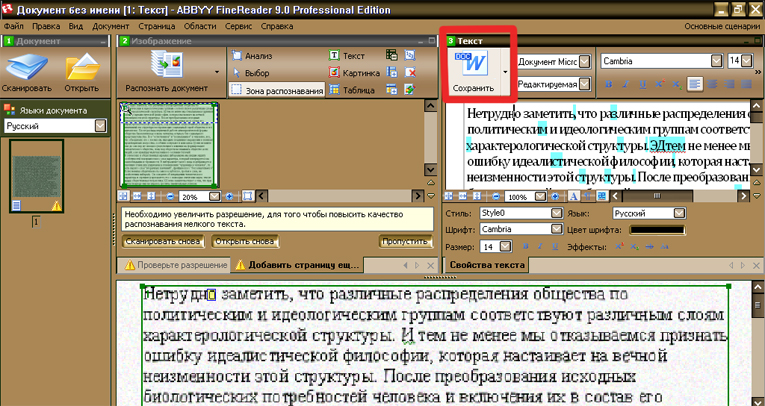Viewport: 765px width, 406px height.
Task: Toggle Italic in the text toolbar
Action: [625, 84]
